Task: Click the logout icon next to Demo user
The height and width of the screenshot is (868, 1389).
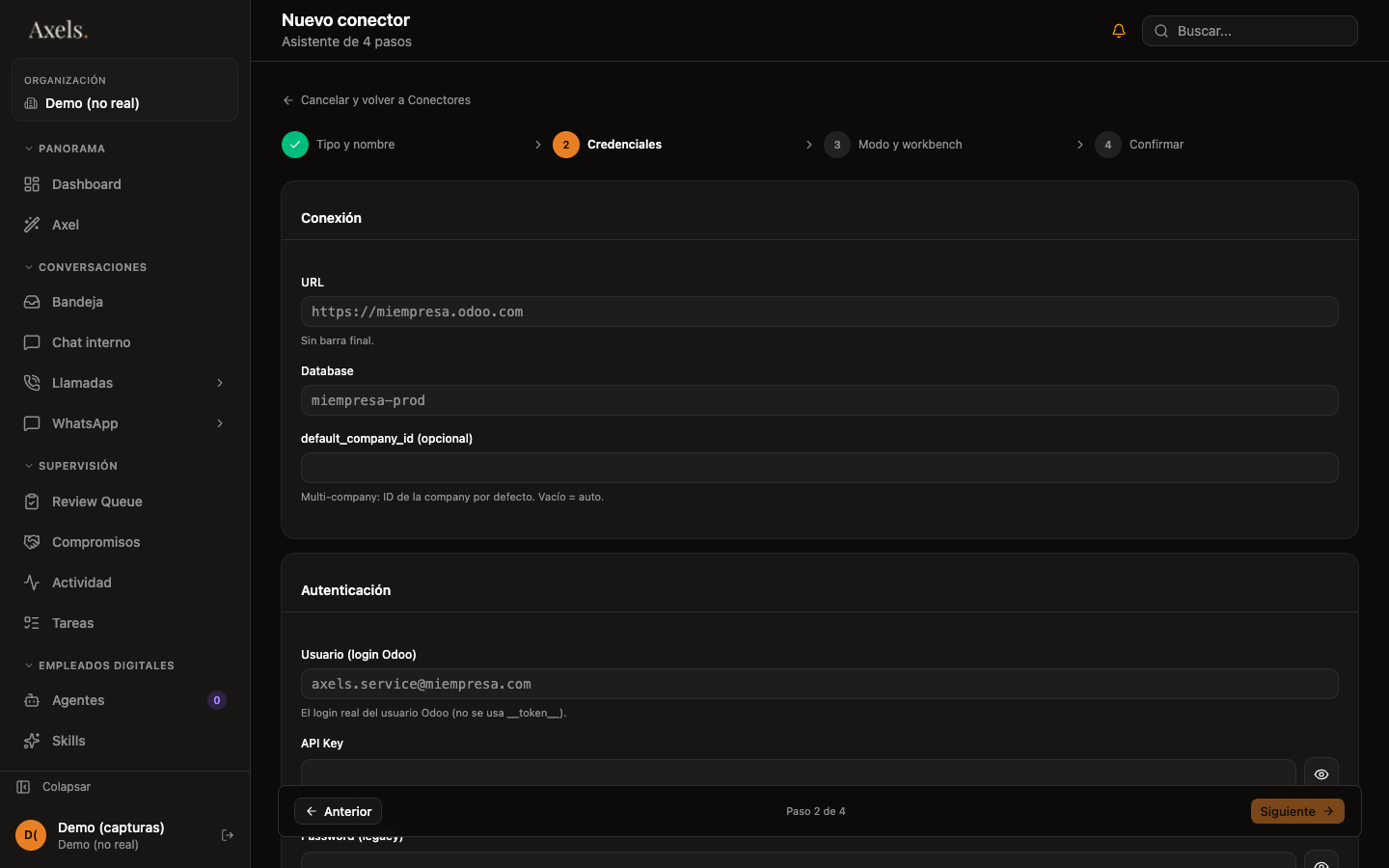Action: [x=228, y=835]
